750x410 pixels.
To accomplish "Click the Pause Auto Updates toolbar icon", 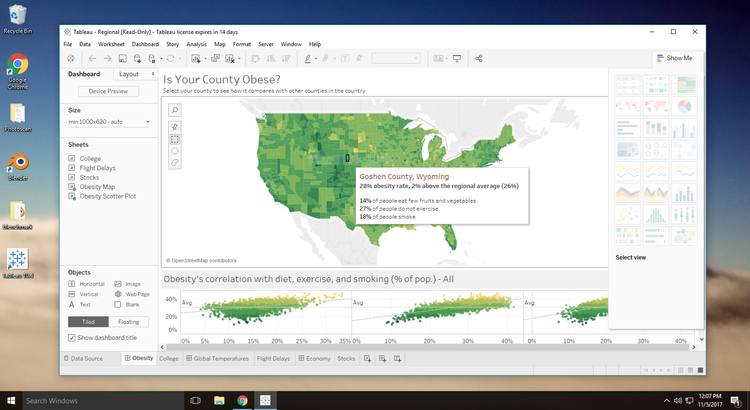I will coord(152,58).
